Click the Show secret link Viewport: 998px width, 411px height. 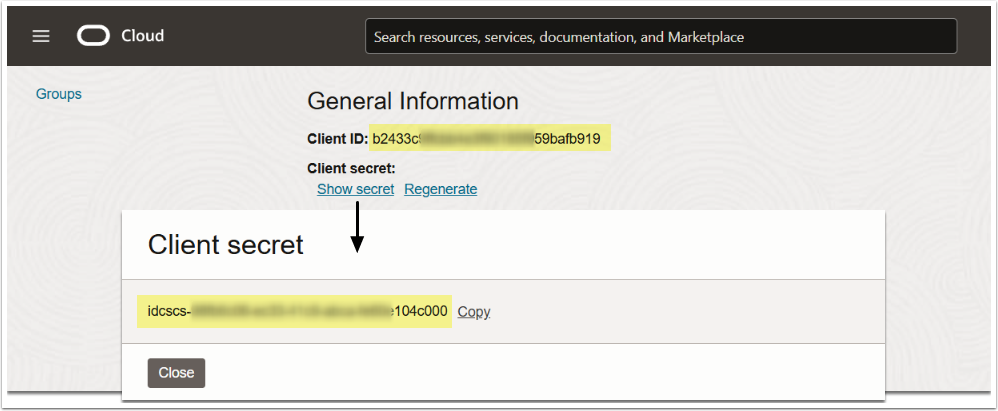[355, 189]
